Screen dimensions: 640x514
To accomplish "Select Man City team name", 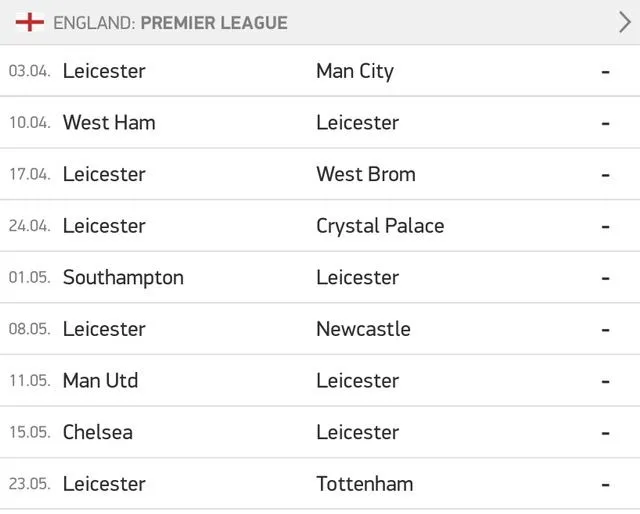I will (355, 71).
